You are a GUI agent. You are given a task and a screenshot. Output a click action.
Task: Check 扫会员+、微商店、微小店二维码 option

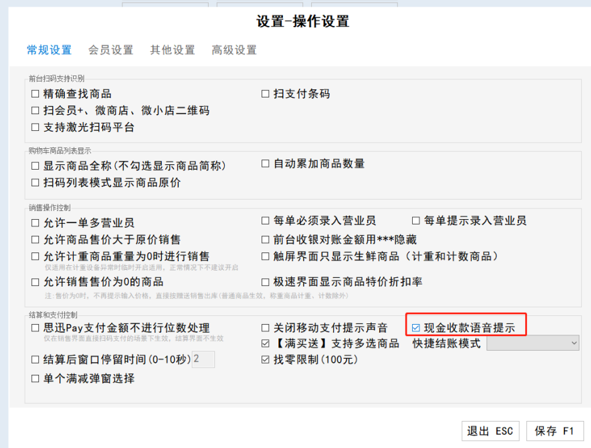(35, 110)
